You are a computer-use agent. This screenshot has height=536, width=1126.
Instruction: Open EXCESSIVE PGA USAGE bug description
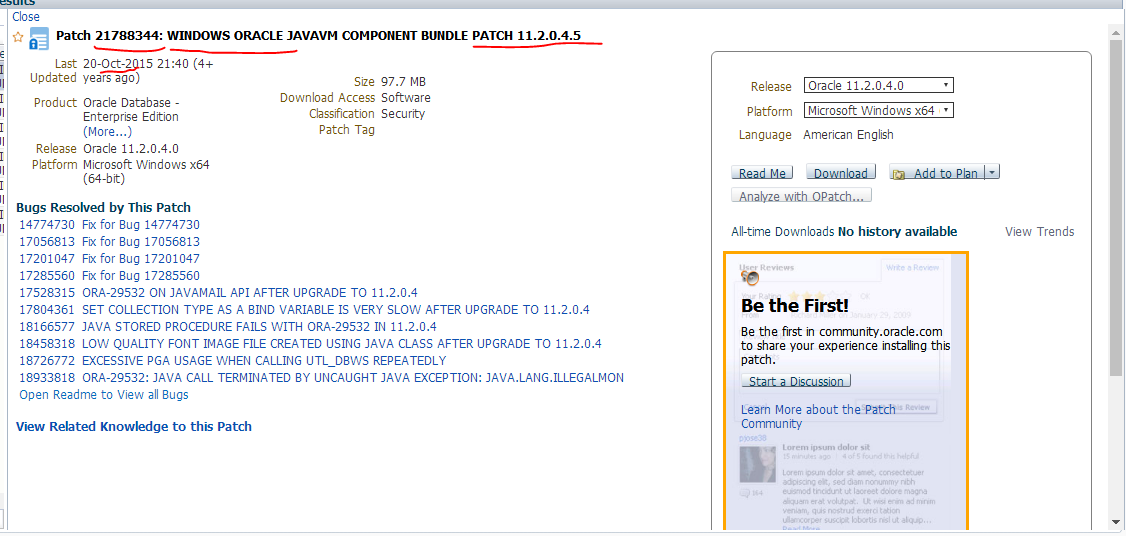pos(264,361)
